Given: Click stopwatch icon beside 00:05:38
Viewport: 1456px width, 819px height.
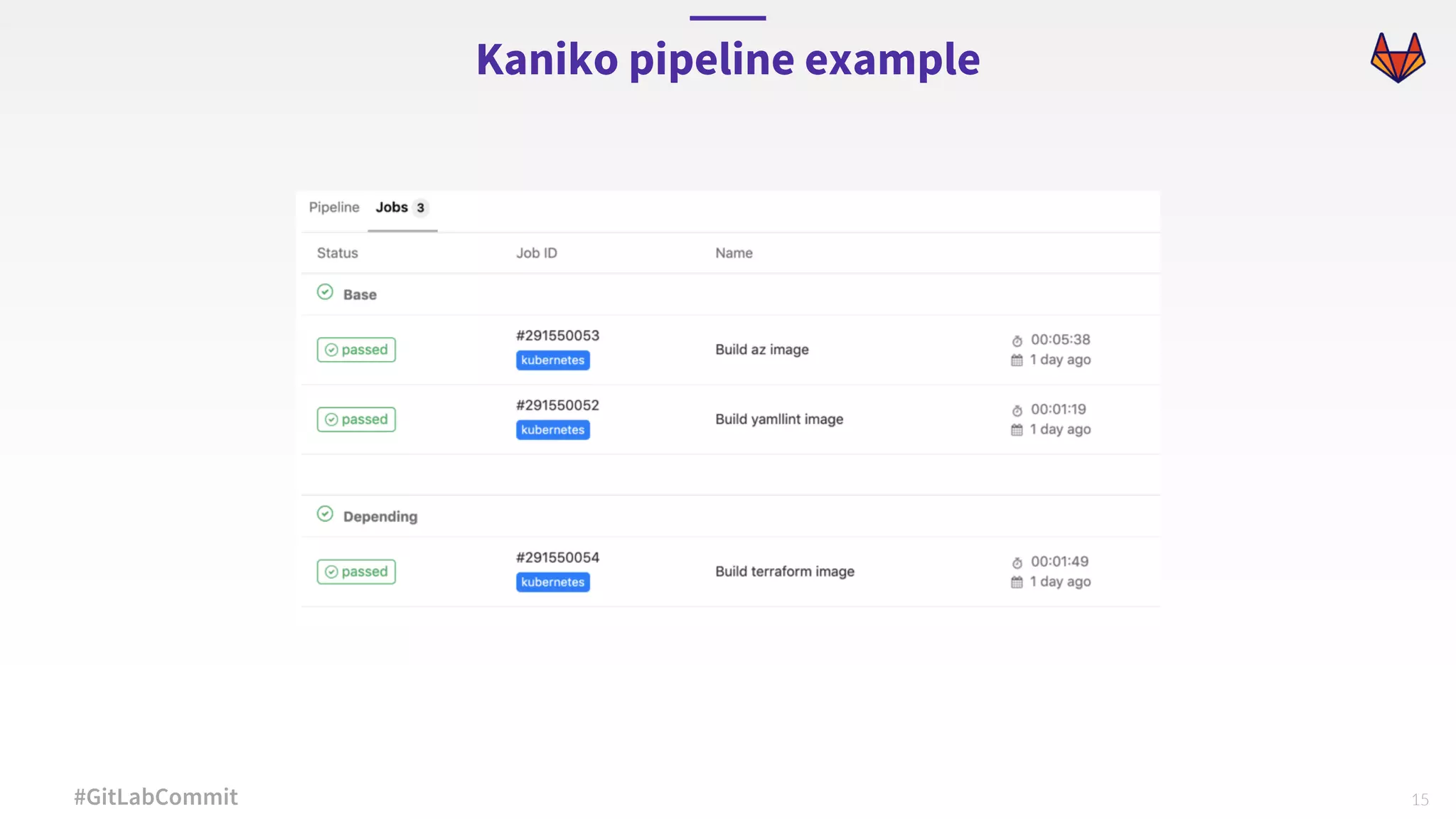Looking at the screenshot, I should pyautogui.click(x=1017, y=341).
